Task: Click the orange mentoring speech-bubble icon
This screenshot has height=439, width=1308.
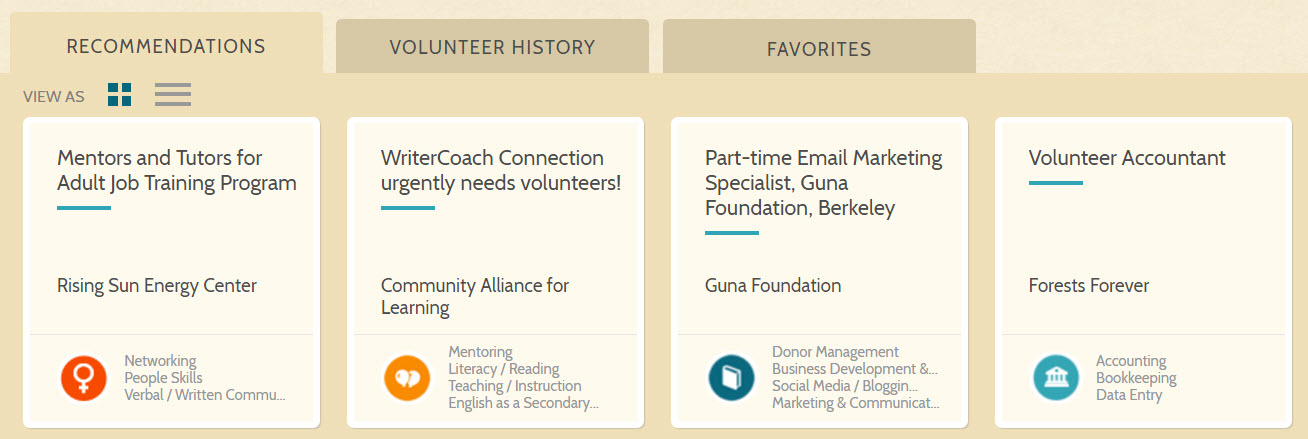Action: click(408, 378)
